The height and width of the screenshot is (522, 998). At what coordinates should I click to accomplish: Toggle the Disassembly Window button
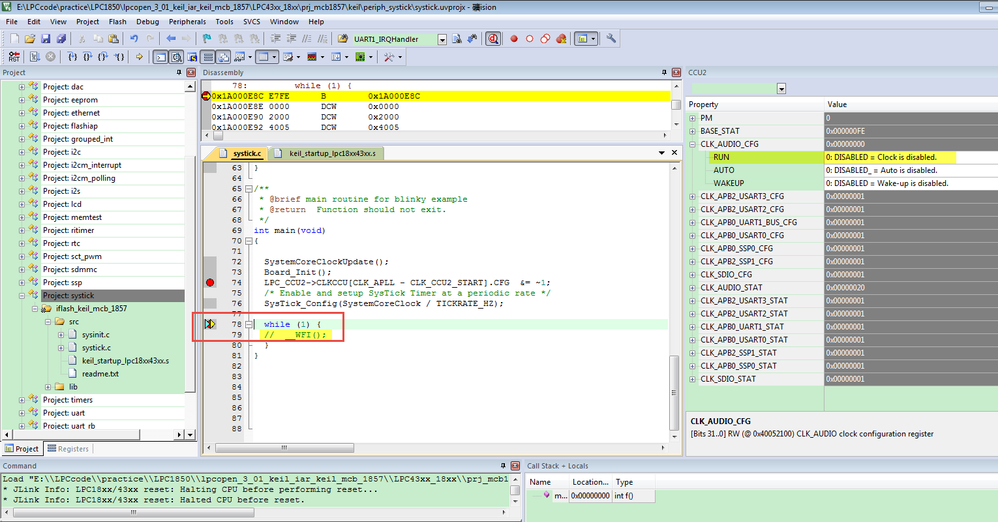click(x=177, y=57)
